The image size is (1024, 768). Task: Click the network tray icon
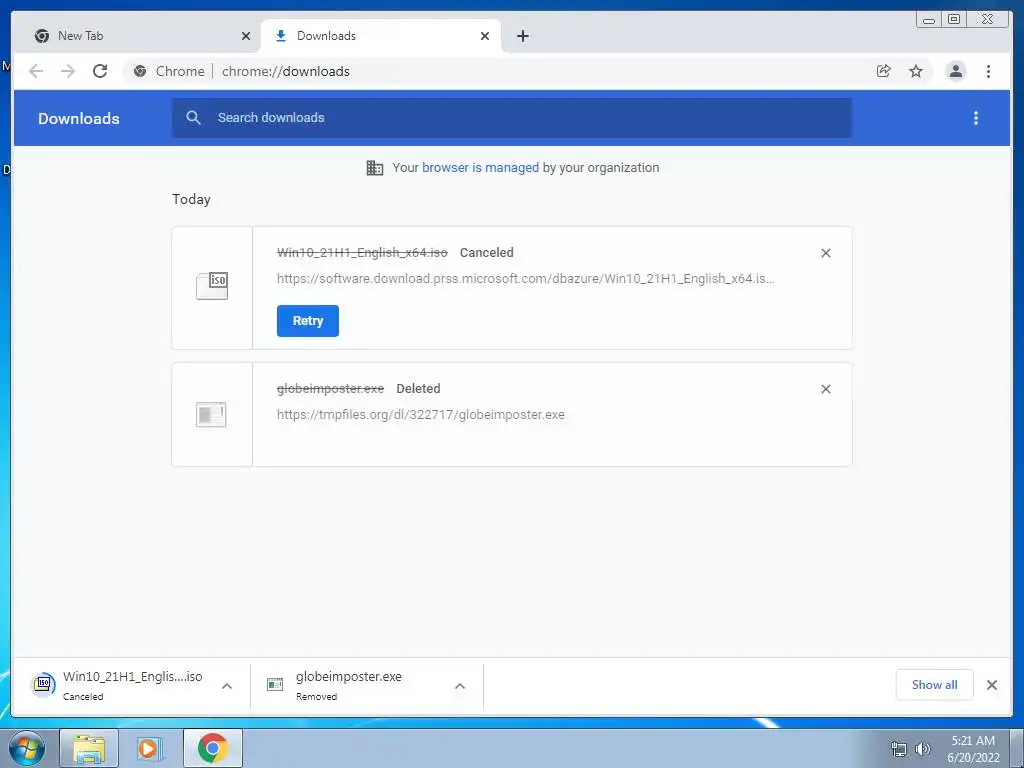[x=899, y=749]
